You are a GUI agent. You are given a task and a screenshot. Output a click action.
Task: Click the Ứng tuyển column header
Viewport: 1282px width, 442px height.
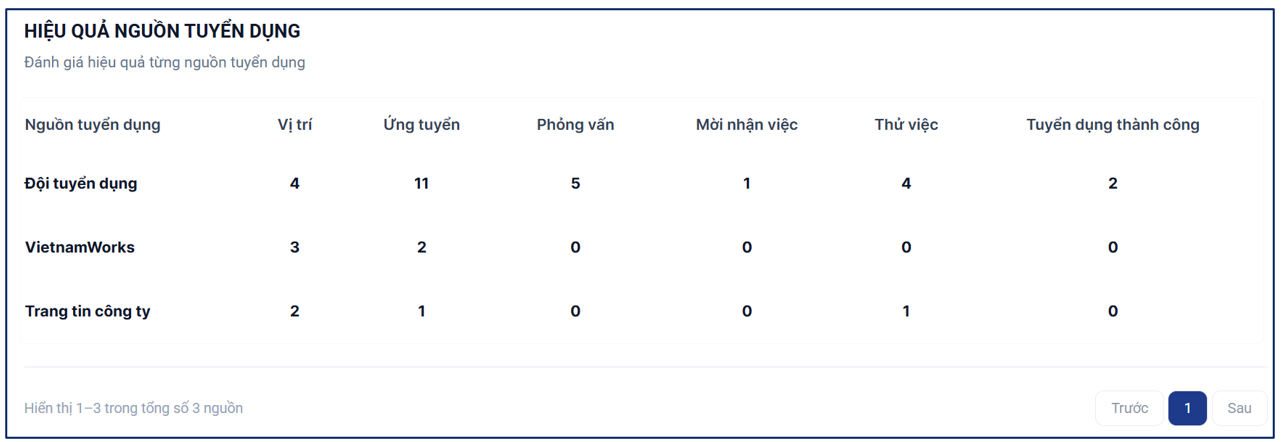(421, 125)
